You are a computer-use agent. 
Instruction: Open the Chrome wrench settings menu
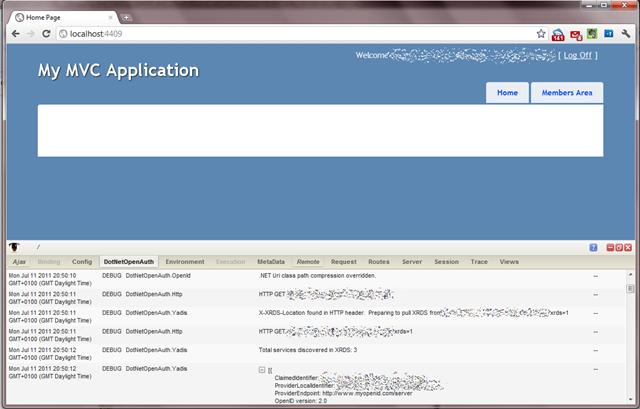coord(625,33)
